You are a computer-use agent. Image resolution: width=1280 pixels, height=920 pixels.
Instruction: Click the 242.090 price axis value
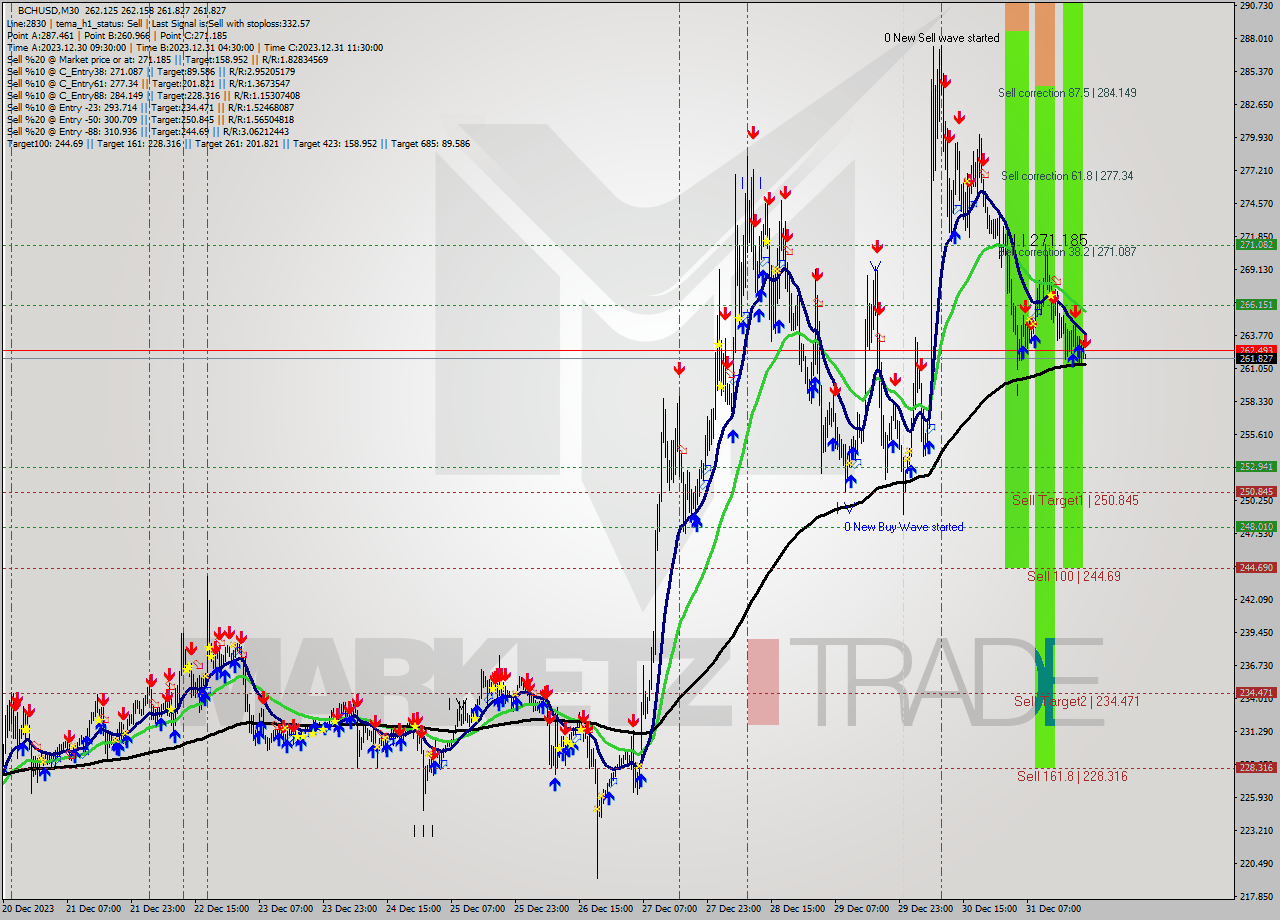(x=1256, y=600)
